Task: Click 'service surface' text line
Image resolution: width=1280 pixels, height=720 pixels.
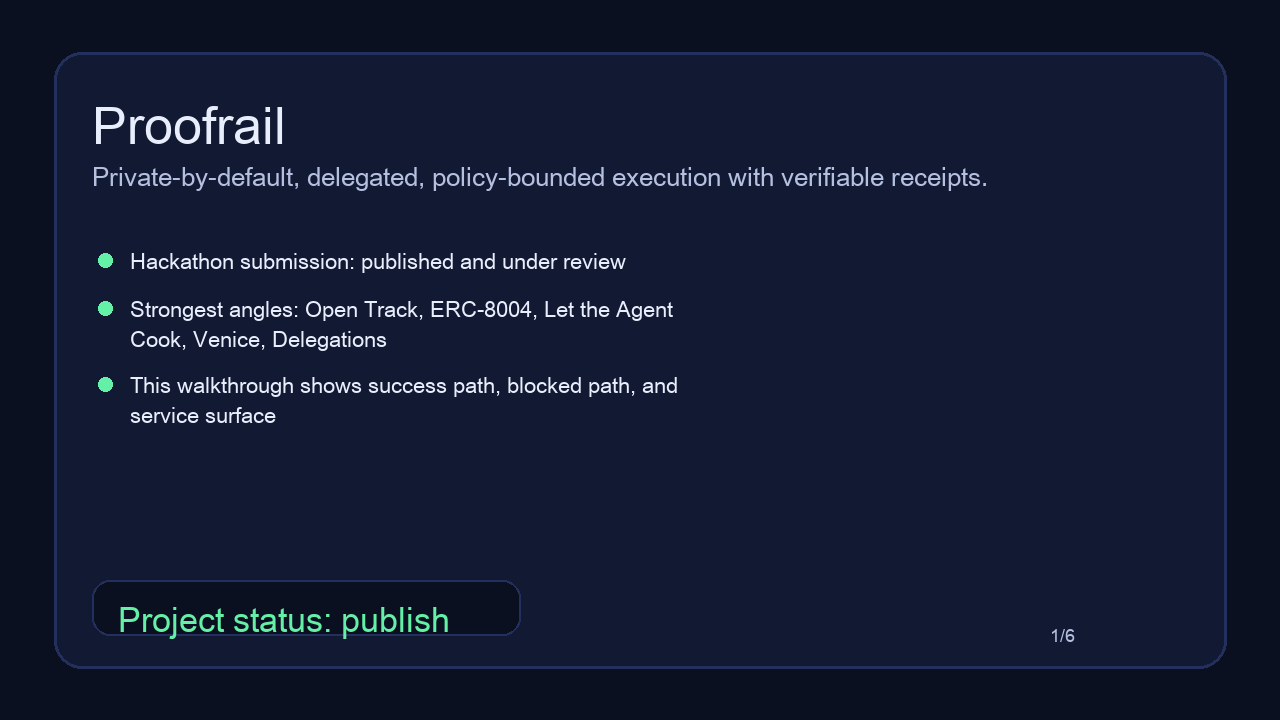Action: click(x=203, y=416)
